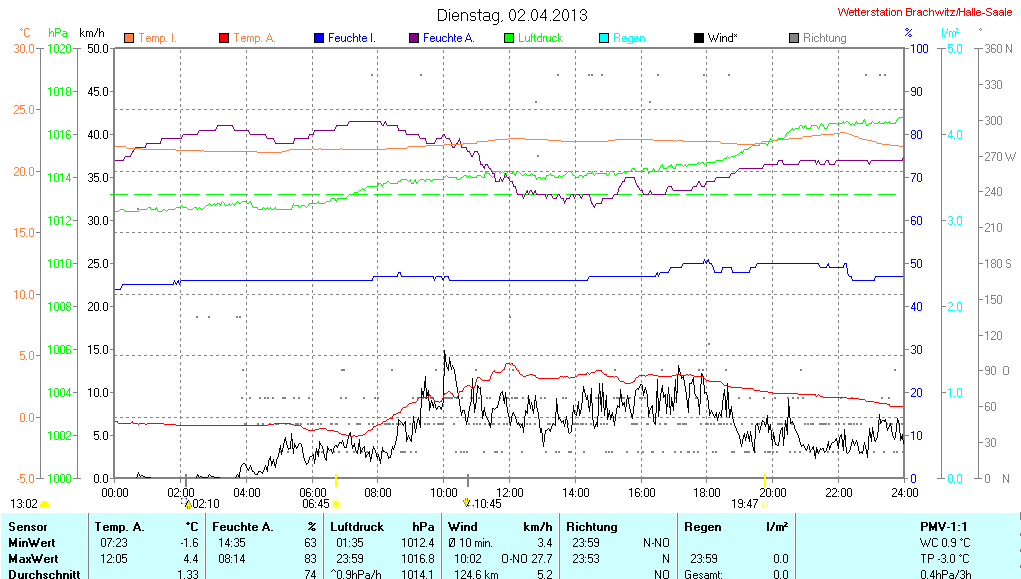
Task: Click the gray Richtung legend square
Action: click(x=794, y=38)
